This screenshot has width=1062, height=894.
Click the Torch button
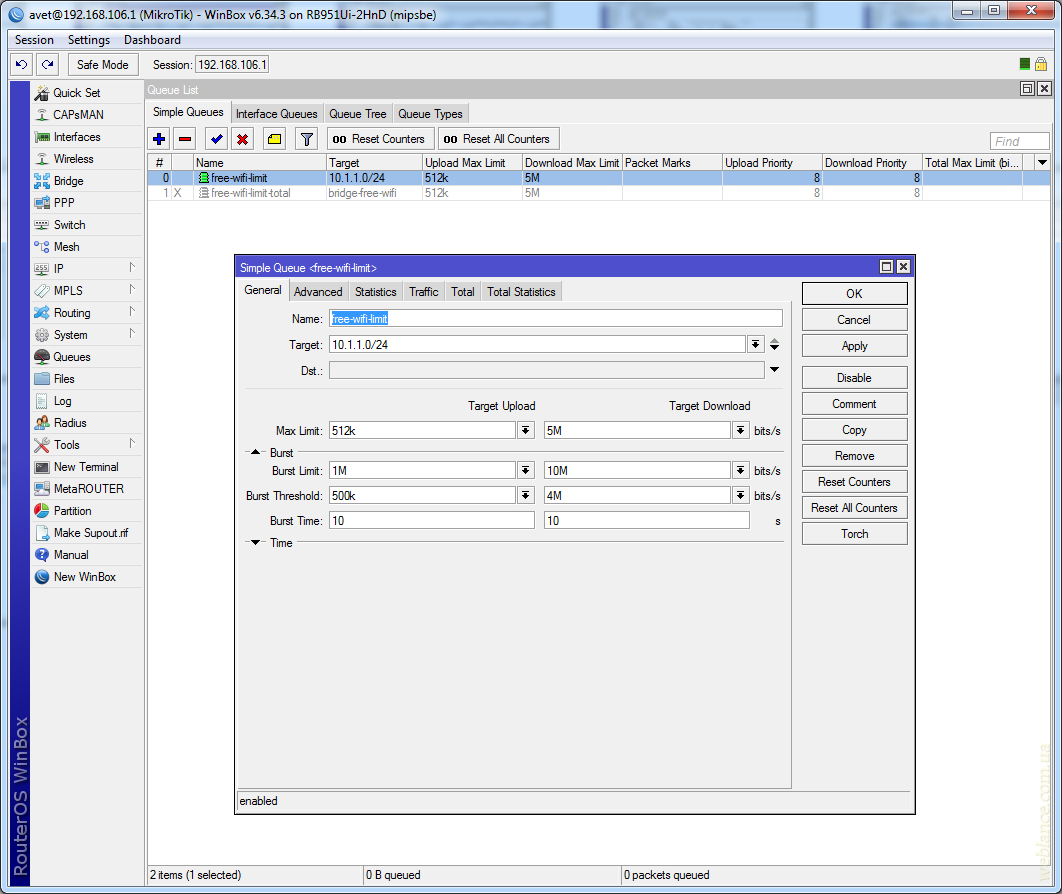point(854,534)
